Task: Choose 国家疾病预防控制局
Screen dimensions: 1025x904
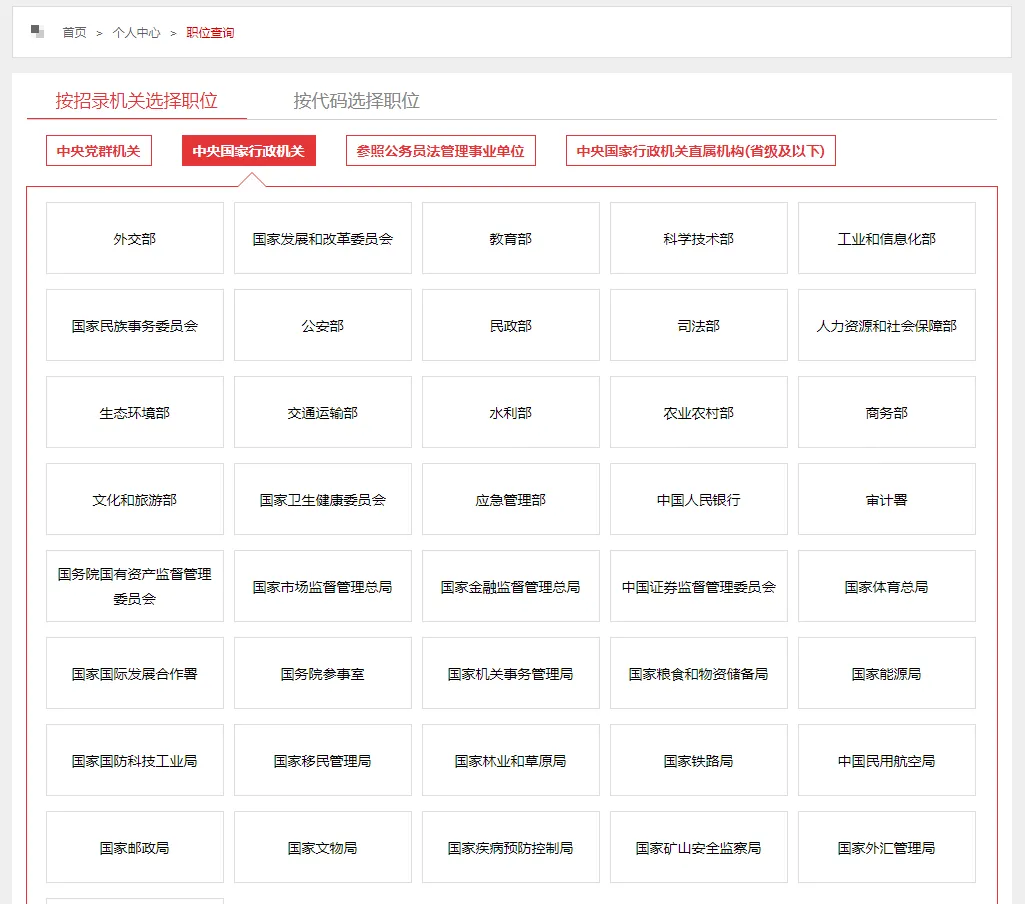Action: 511,847
